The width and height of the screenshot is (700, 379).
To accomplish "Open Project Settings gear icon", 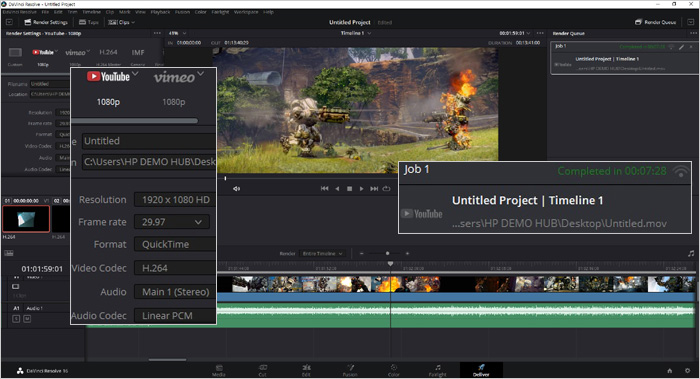I will click(x=687, y=371).
